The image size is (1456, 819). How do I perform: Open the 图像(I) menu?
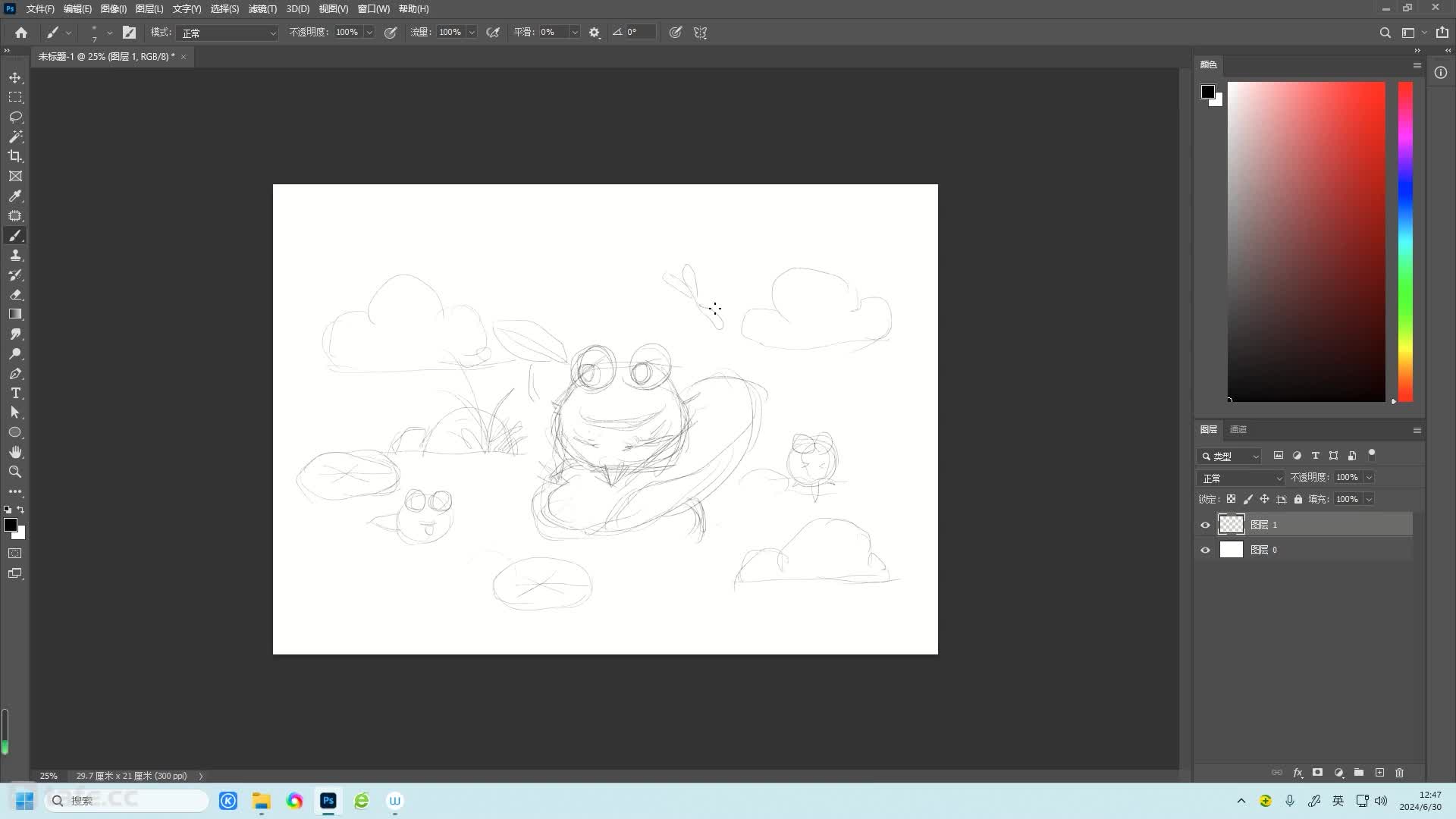point(114,9)
